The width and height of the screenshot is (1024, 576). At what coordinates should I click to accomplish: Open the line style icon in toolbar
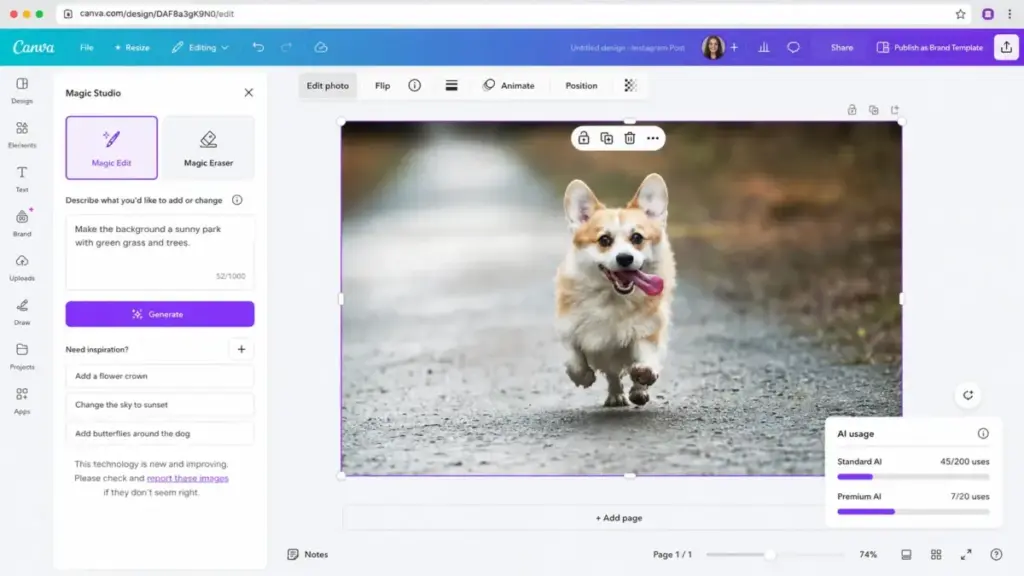[451, 86]
